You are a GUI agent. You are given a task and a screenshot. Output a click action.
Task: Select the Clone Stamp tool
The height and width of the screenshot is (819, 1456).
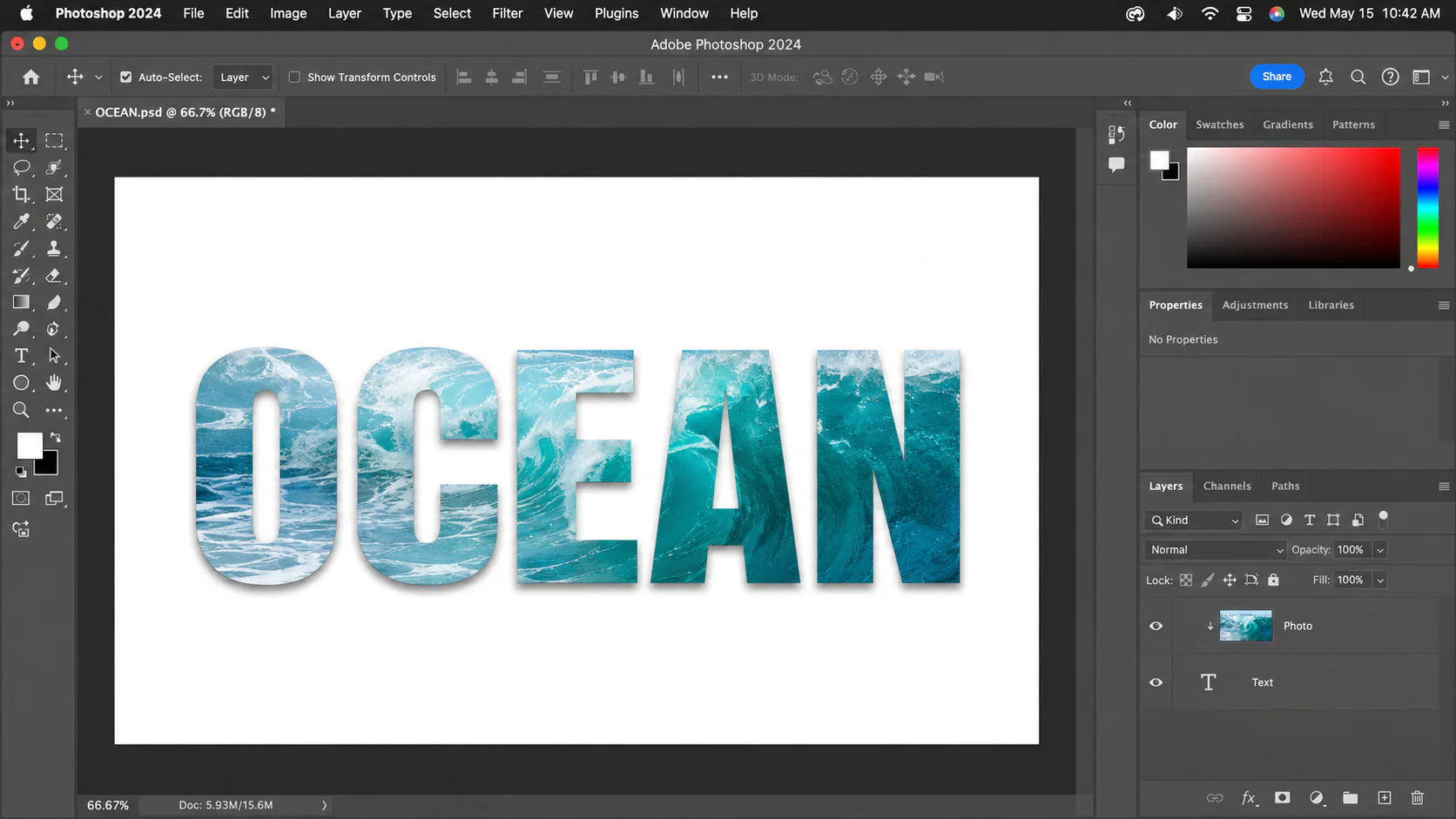click(x=54, y=248)
